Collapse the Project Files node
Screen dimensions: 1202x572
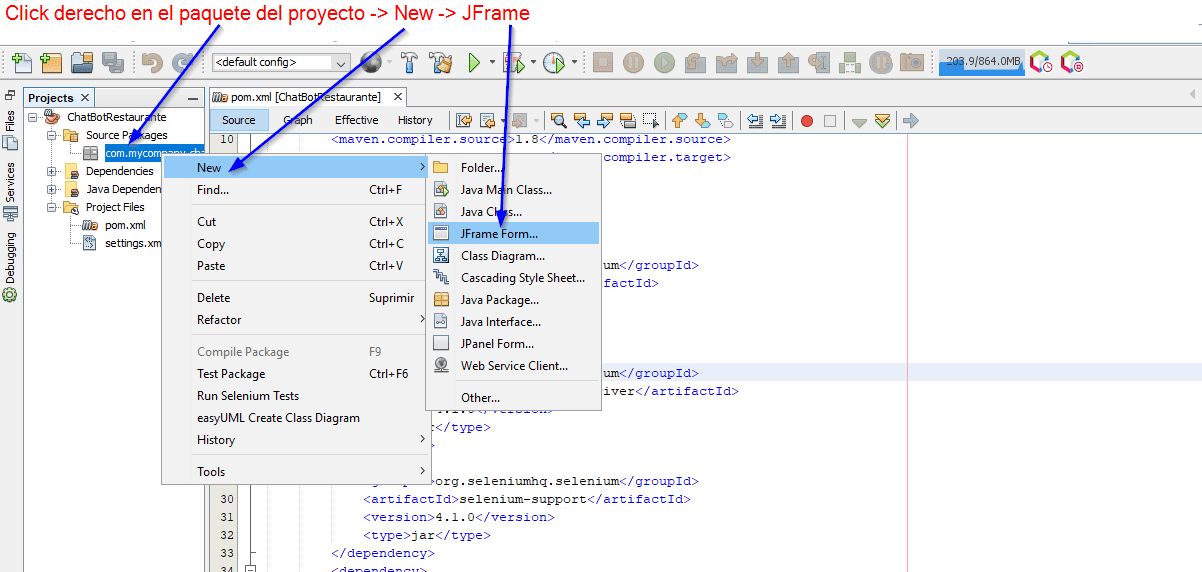click(x=52, y=207)
